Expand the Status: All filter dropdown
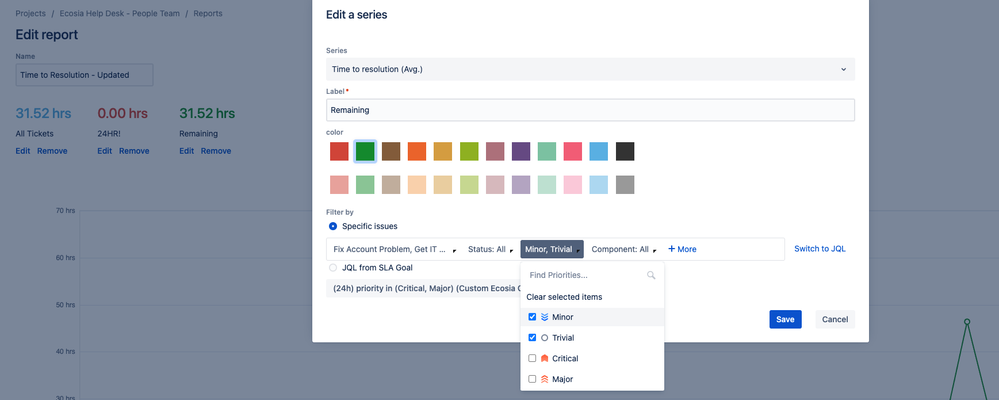 click(490, 249)
